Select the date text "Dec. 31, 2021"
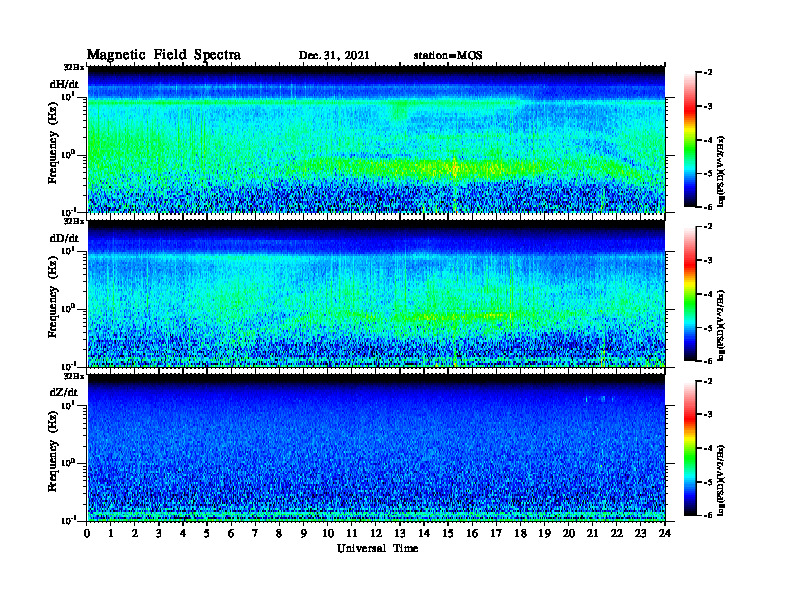 tap(334, 55)
